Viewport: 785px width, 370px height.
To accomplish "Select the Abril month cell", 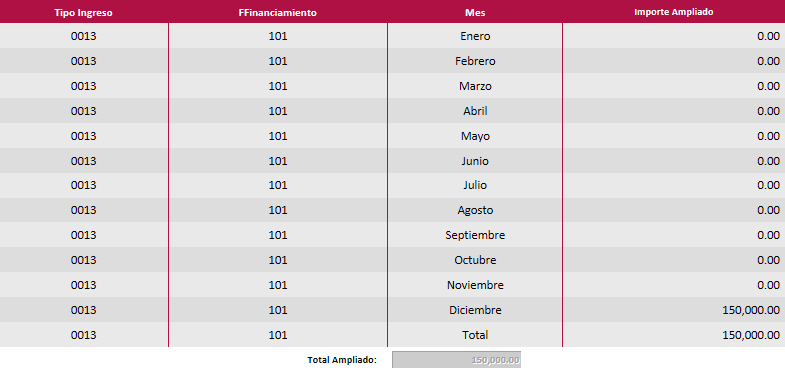I will [475, 111].
